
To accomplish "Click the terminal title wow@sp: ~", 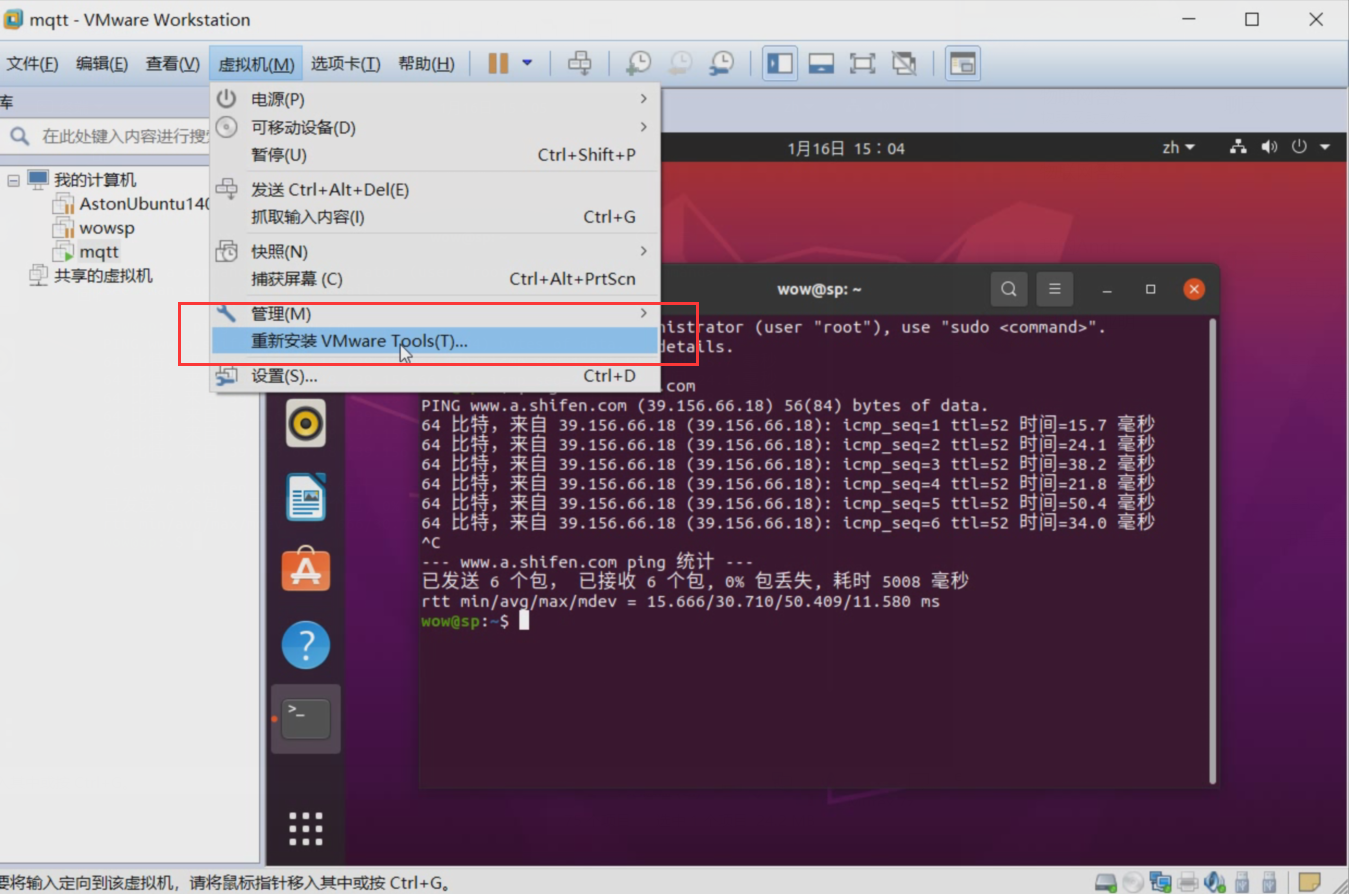I will pyautogui.click(x=819, y=289).
